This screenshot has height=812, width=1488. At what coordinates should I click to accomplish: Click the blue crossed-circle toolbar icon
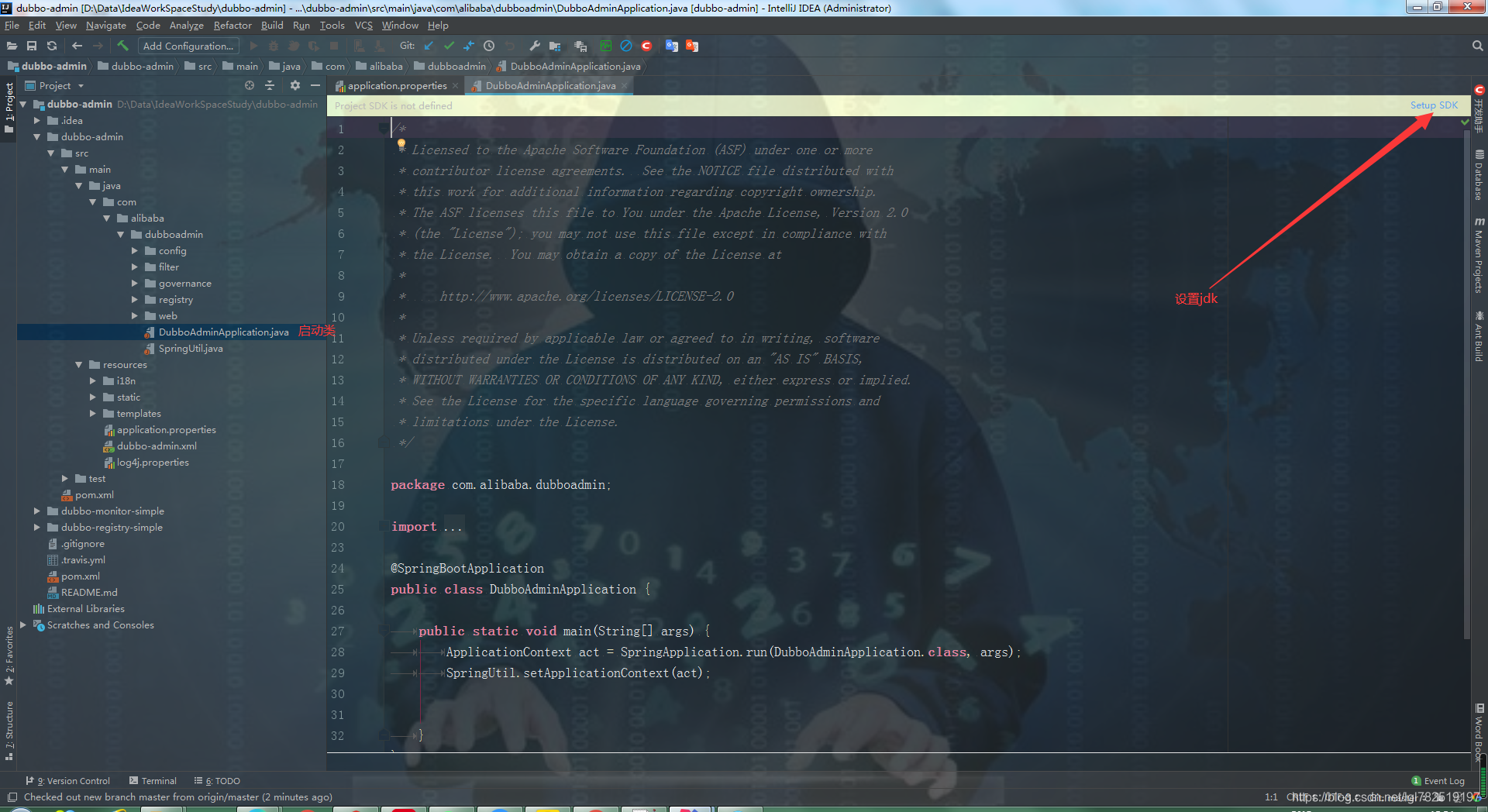[626, 46]
